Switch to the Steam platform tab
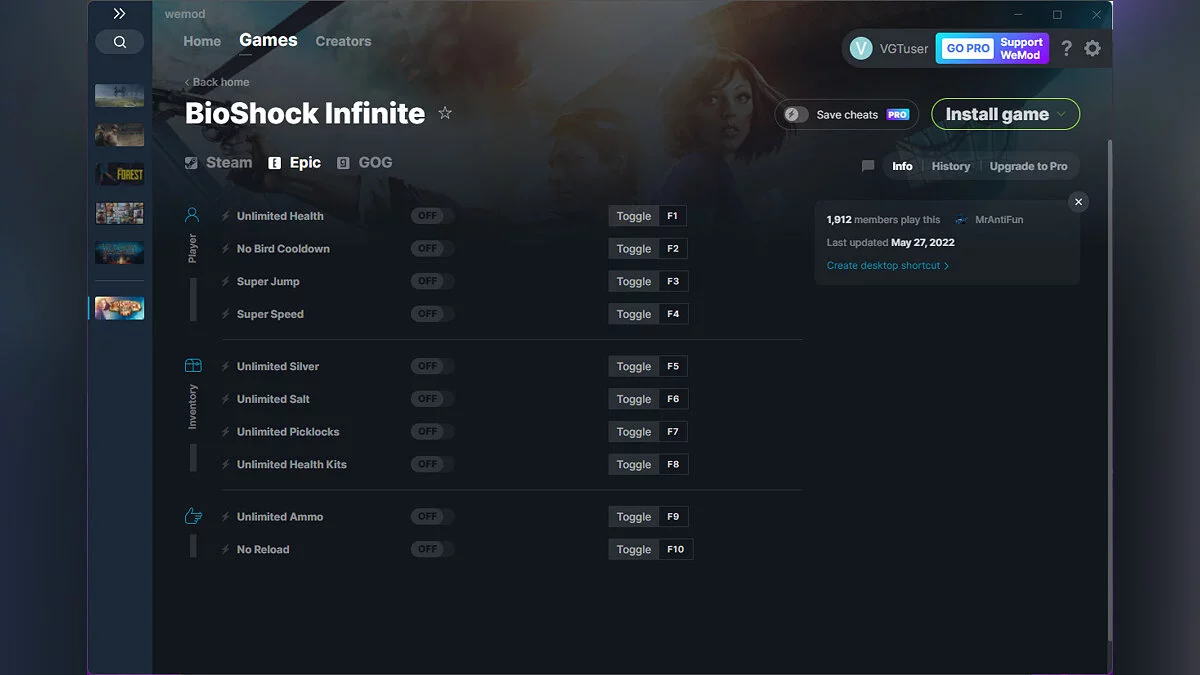This screenshot has width=1200, height=675. pos(218,163)
